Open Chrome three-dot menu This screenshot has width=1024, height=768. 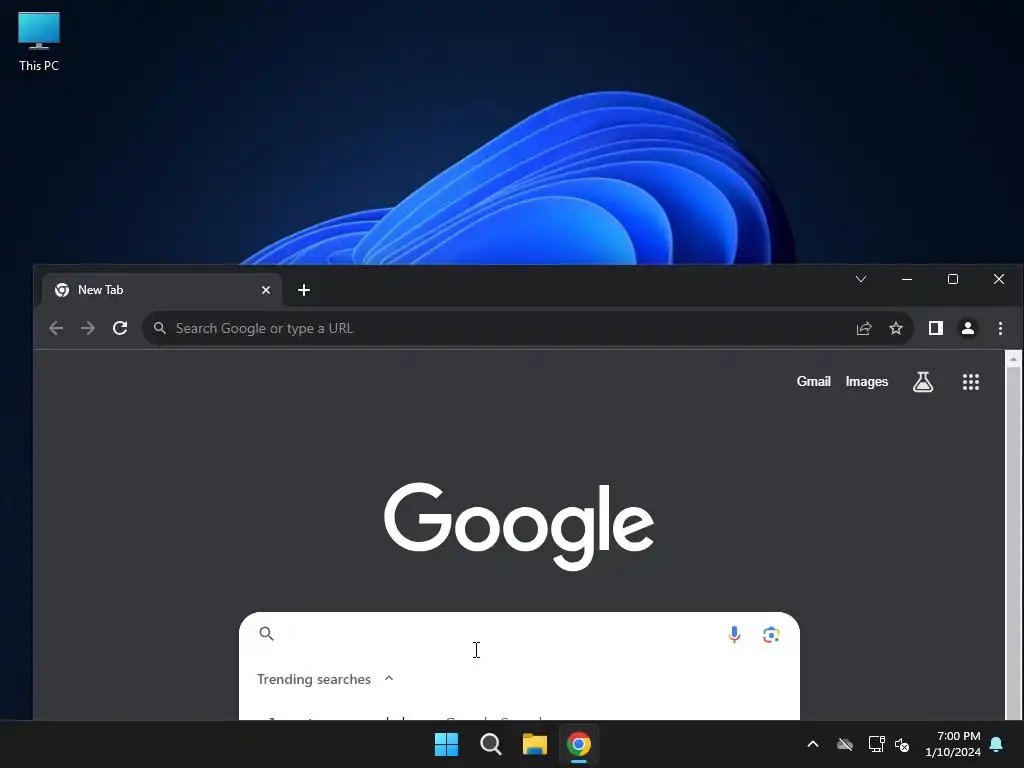point(1000,328)
